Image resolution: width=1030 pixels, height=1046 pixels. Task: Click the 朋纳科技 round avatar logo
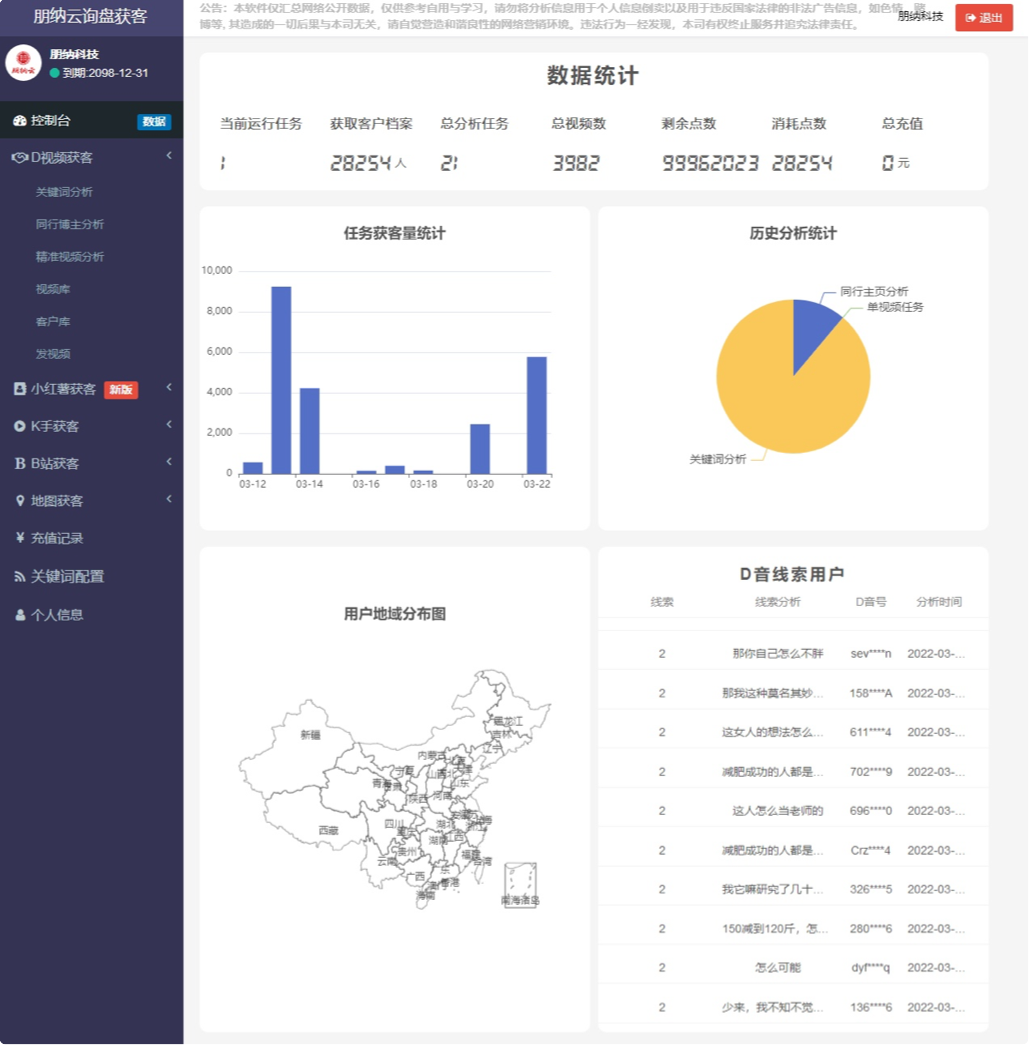[23, 63]
